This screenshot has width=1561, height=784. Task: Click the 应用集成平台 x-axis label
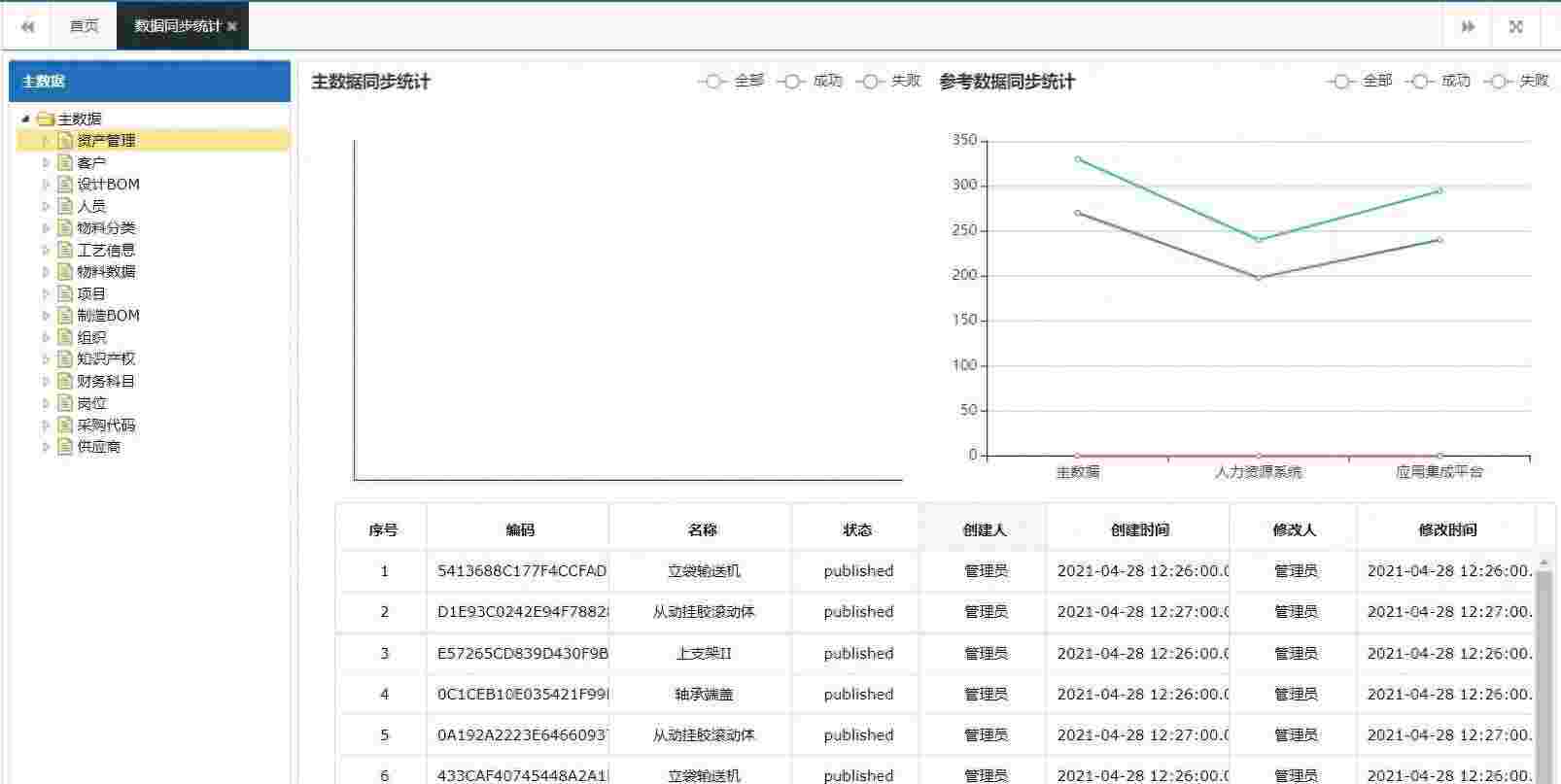pos(1440,472)
